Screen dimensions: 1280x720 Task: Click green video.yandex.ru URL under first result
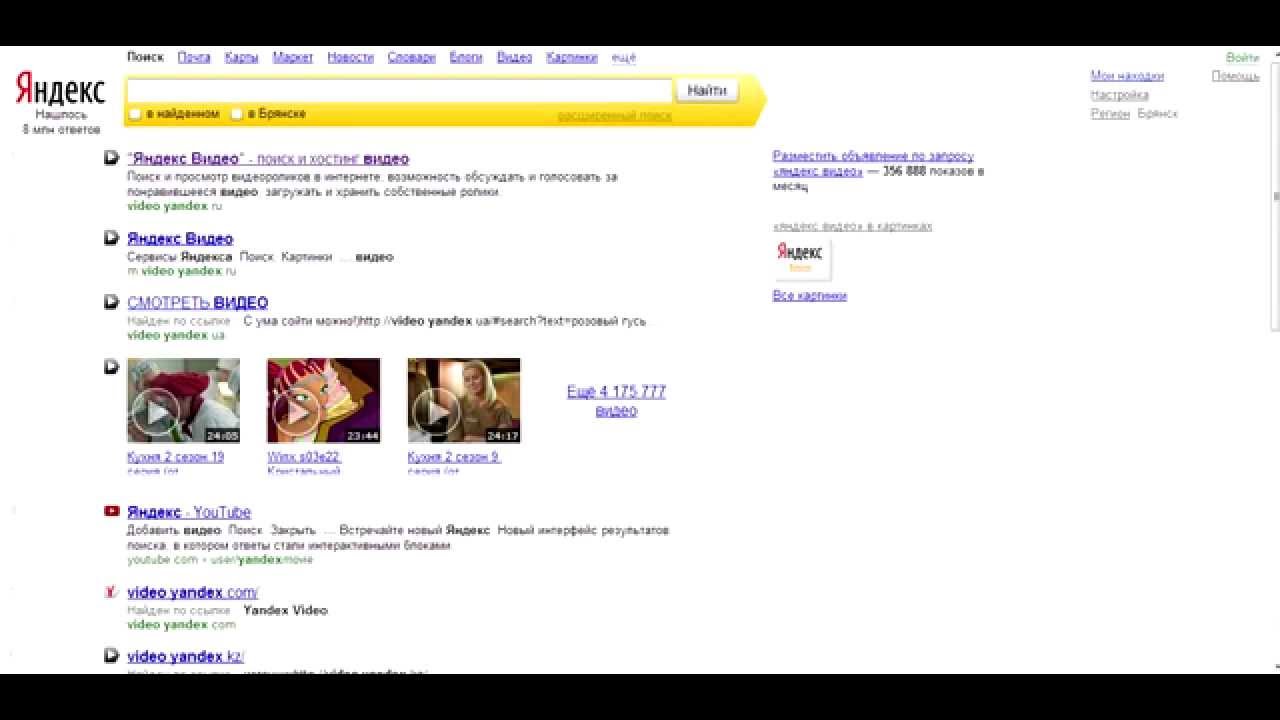(174, 206)
